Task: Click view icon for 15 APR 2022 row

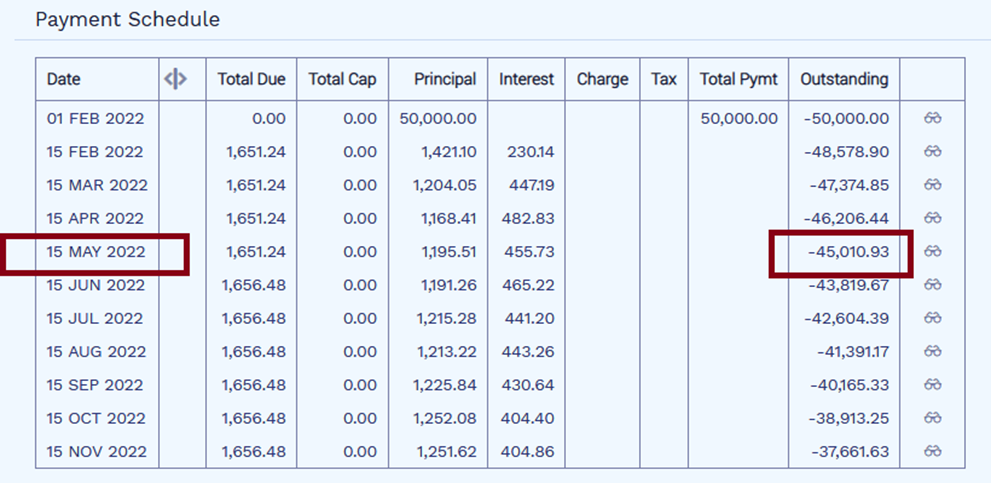Action: click(932, 218)
